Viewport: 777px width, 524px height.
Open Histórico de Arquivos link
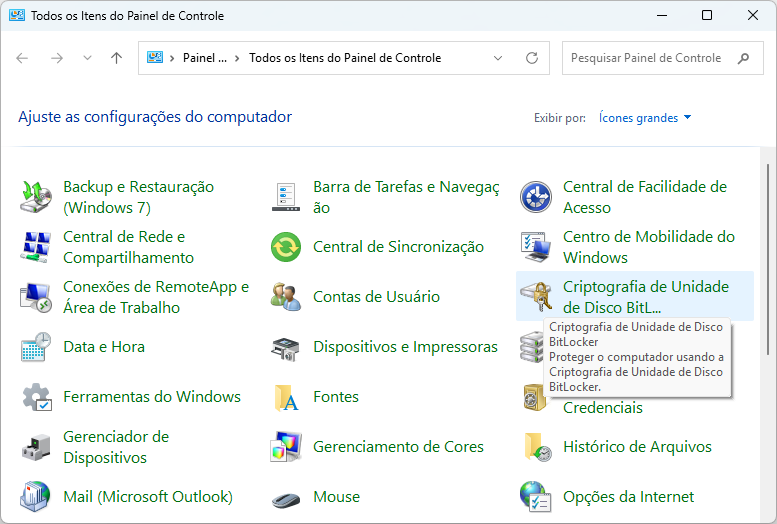pyautogui.click(x=637, y=447)
